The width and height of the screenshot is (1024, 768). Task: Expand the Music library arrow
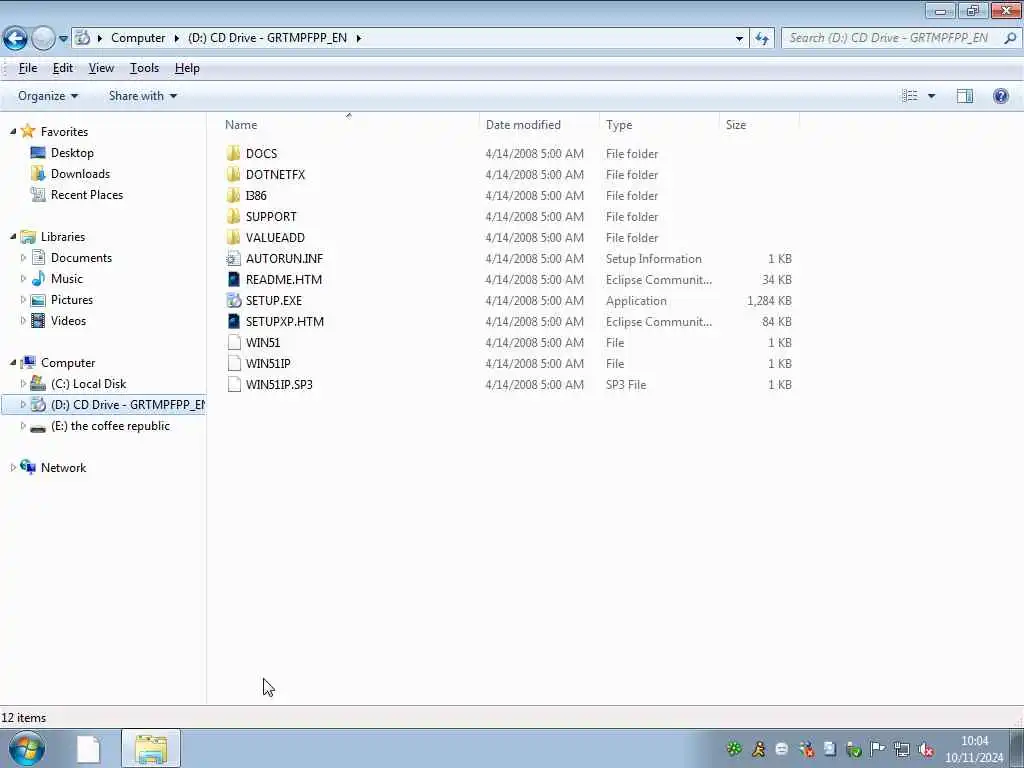click(x=23, y=279)
